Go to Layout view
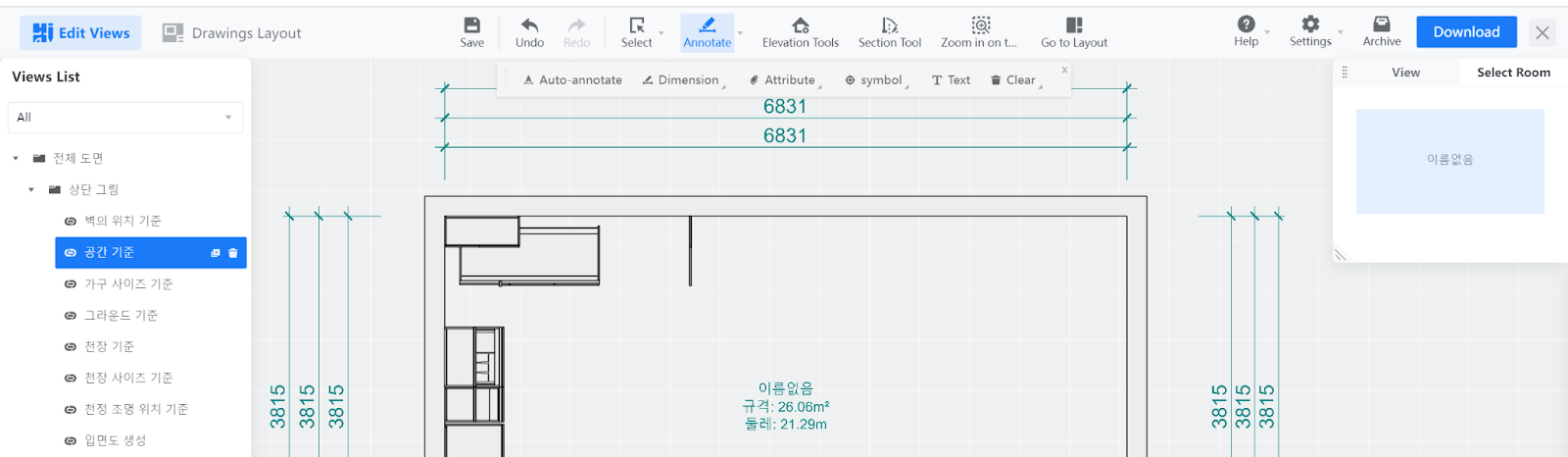1568x457 pixels. (x=1073, y=31)
